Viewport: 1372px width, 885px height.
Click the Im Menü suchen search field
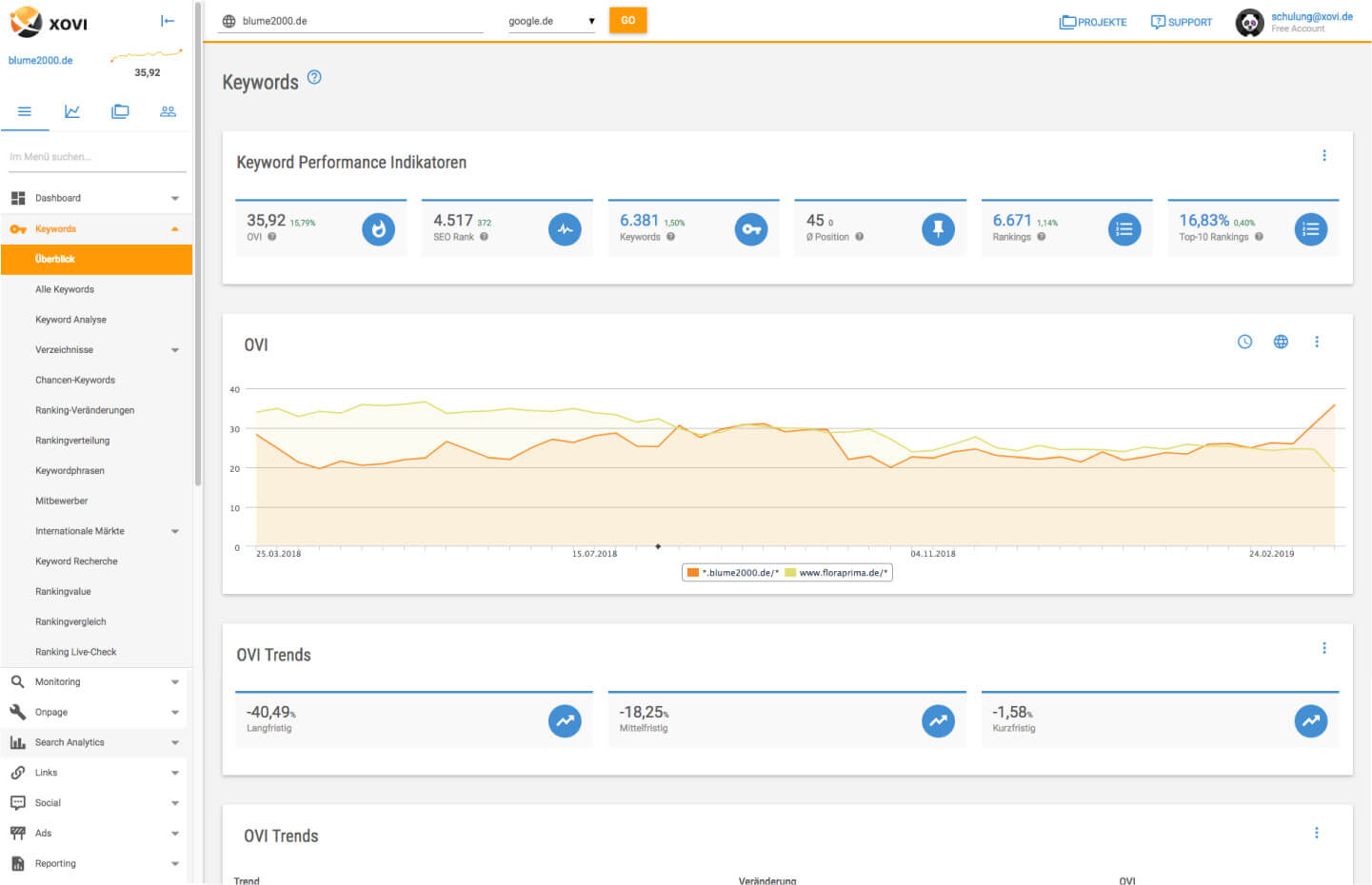[x=96, y=157]
